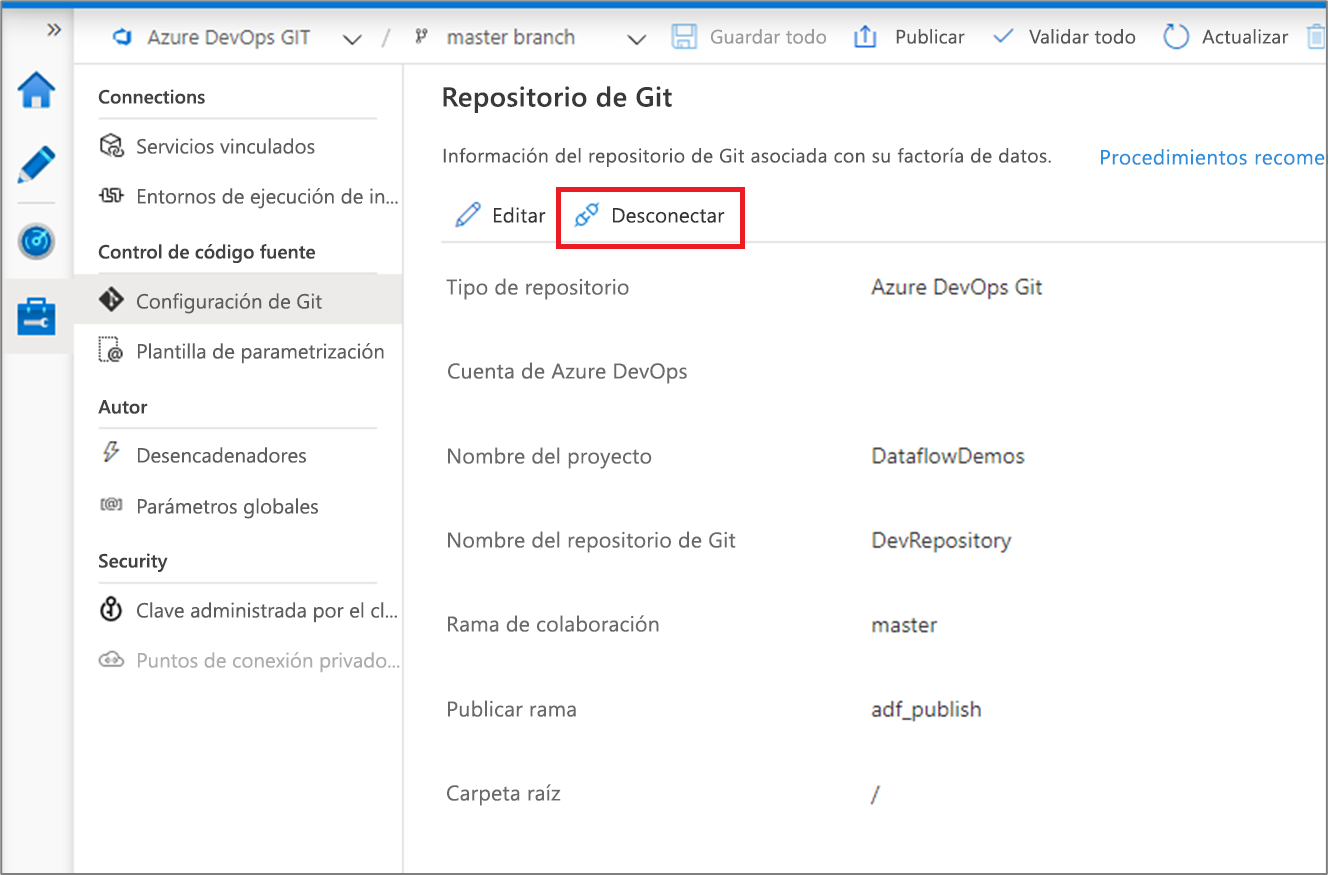Click the Cuenta de Azure DevOps label
This screenshot has width=1328, height=875.
pyautogui.click(x=567, y=372)
